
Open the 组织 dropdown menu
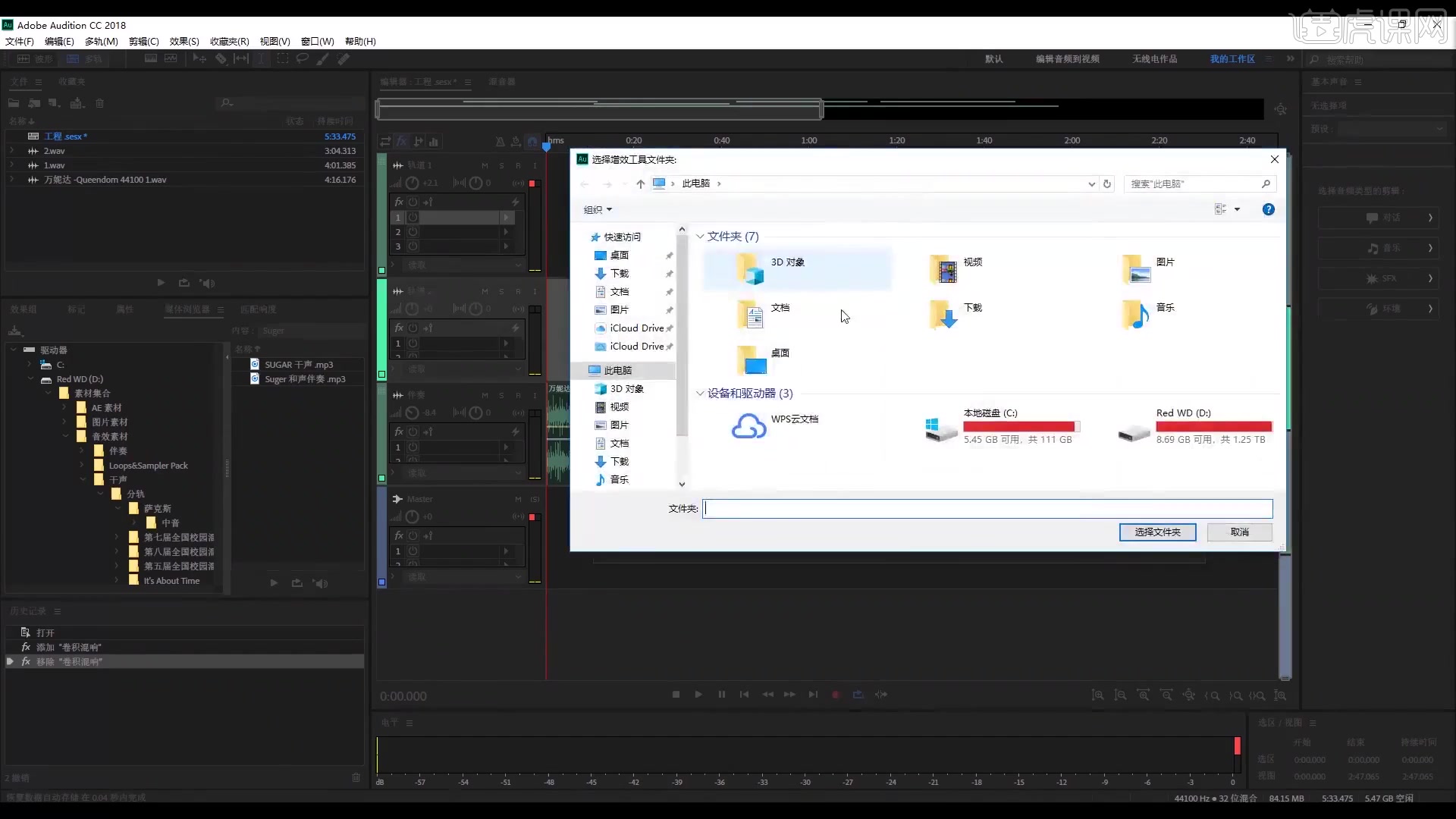tap(598, 210)
